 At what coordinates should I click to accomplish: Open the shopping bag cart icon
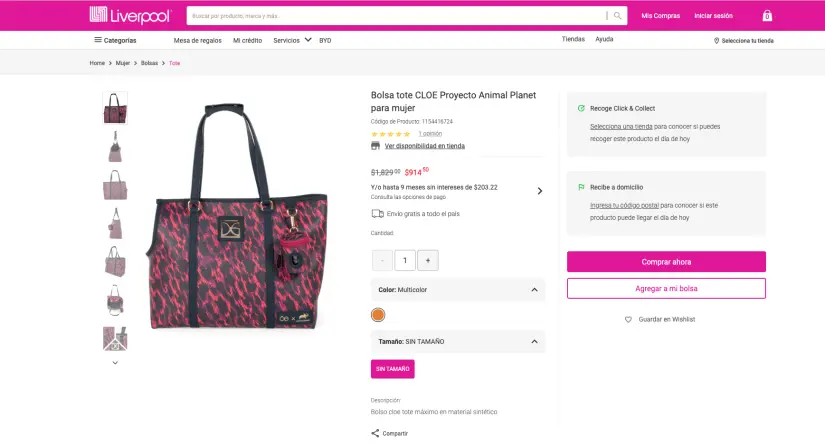point(767,16)
